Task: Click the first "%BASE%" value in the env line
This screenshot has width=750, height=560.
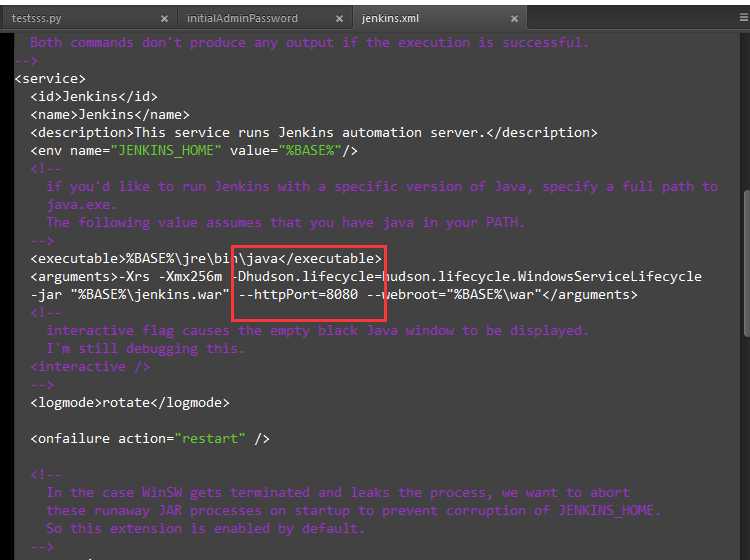Action: 310,151
